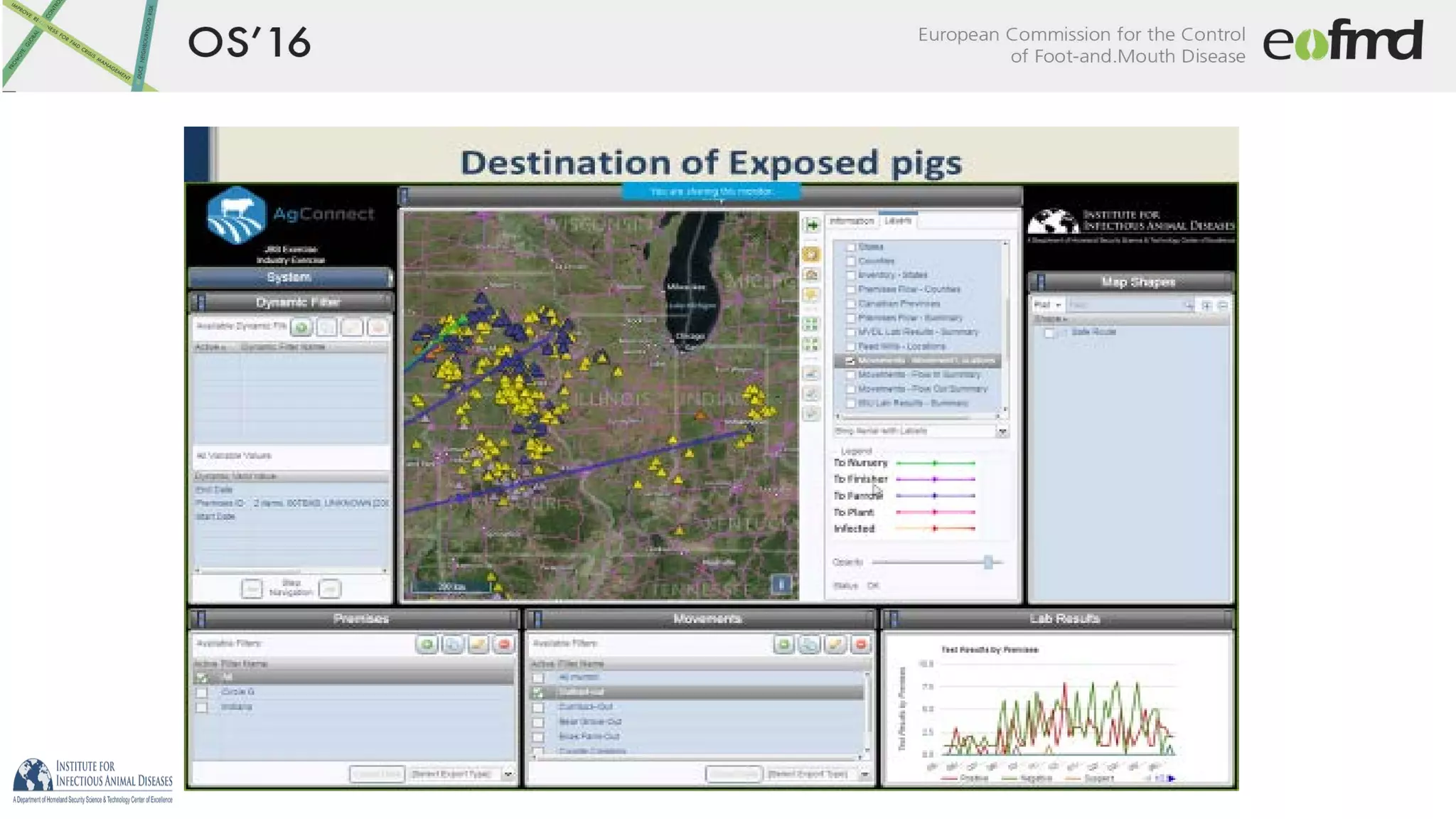Select the Layers tab

click(898, 221)
